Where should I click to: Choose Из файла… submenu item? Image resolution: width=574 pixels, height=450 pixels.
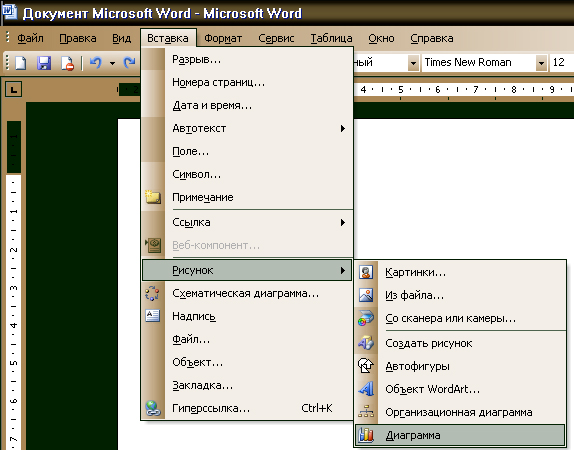(x=460, y=295)
